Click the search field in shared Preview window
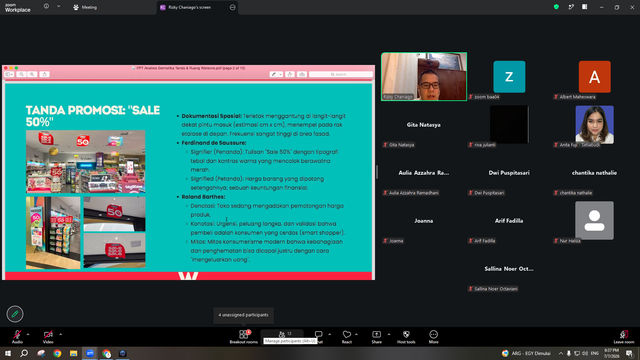The width and height of the screenshot is (640, 360). [340, 74]
